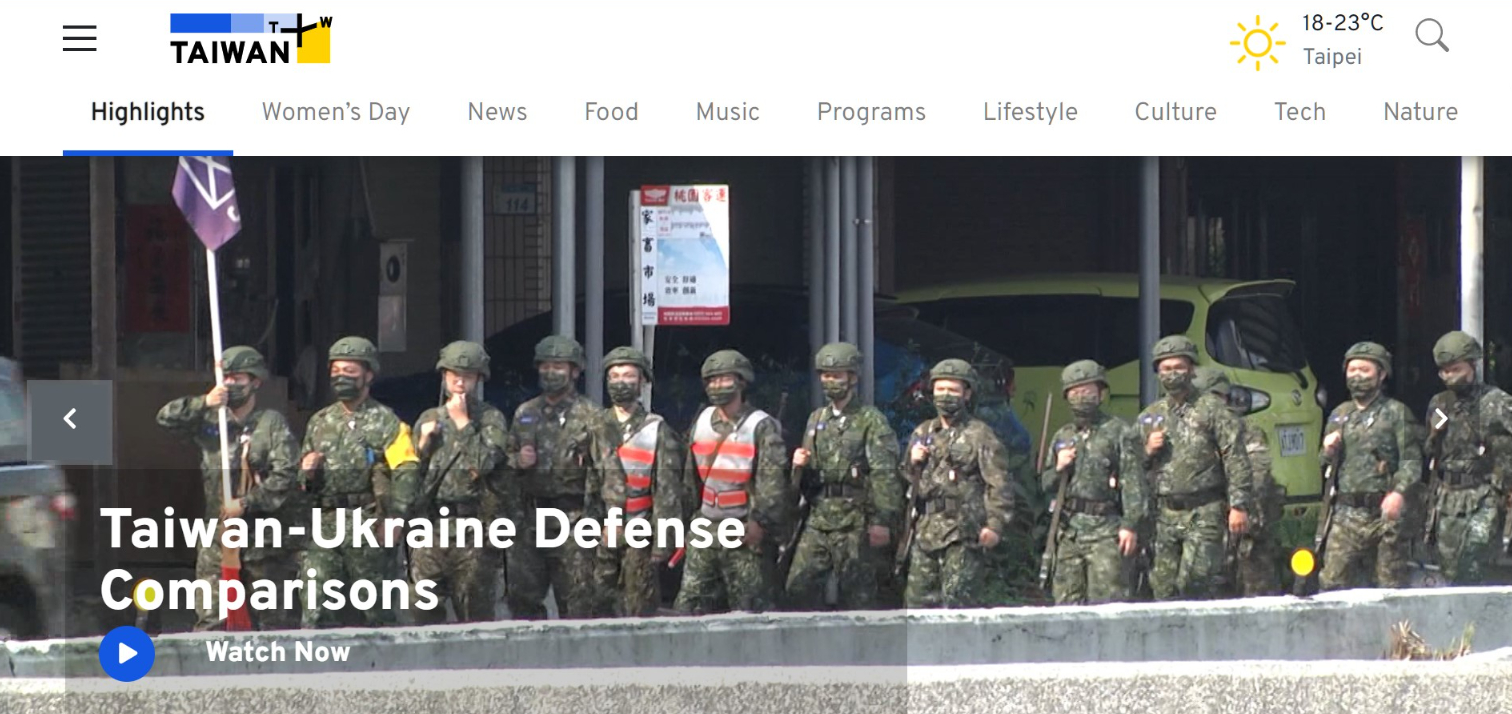Viewport: 1512px width, 714px height.
Task: Go to the Food section
Action: tap(611, 112)
